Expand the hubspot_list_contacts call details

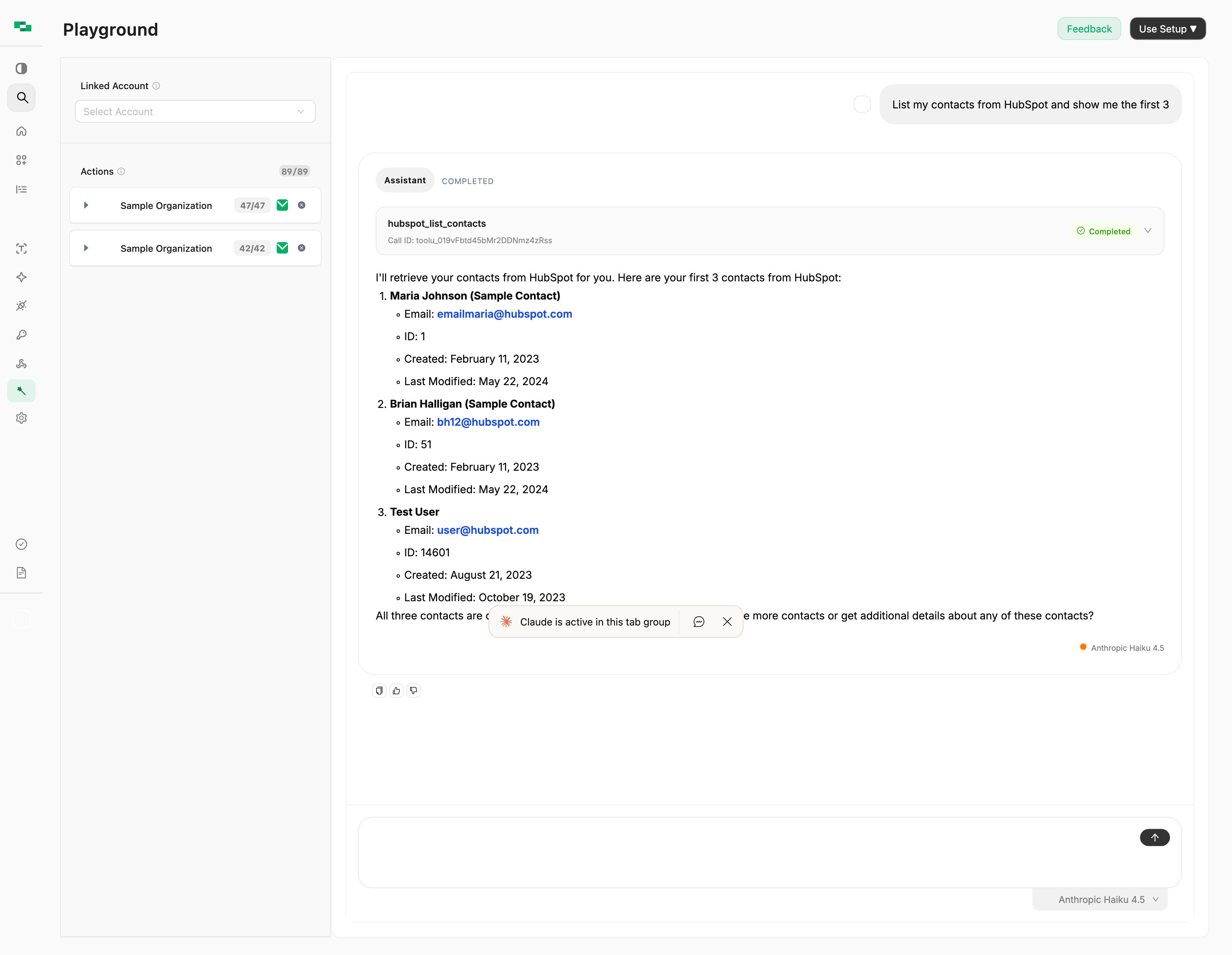[x=1148, y=231]
